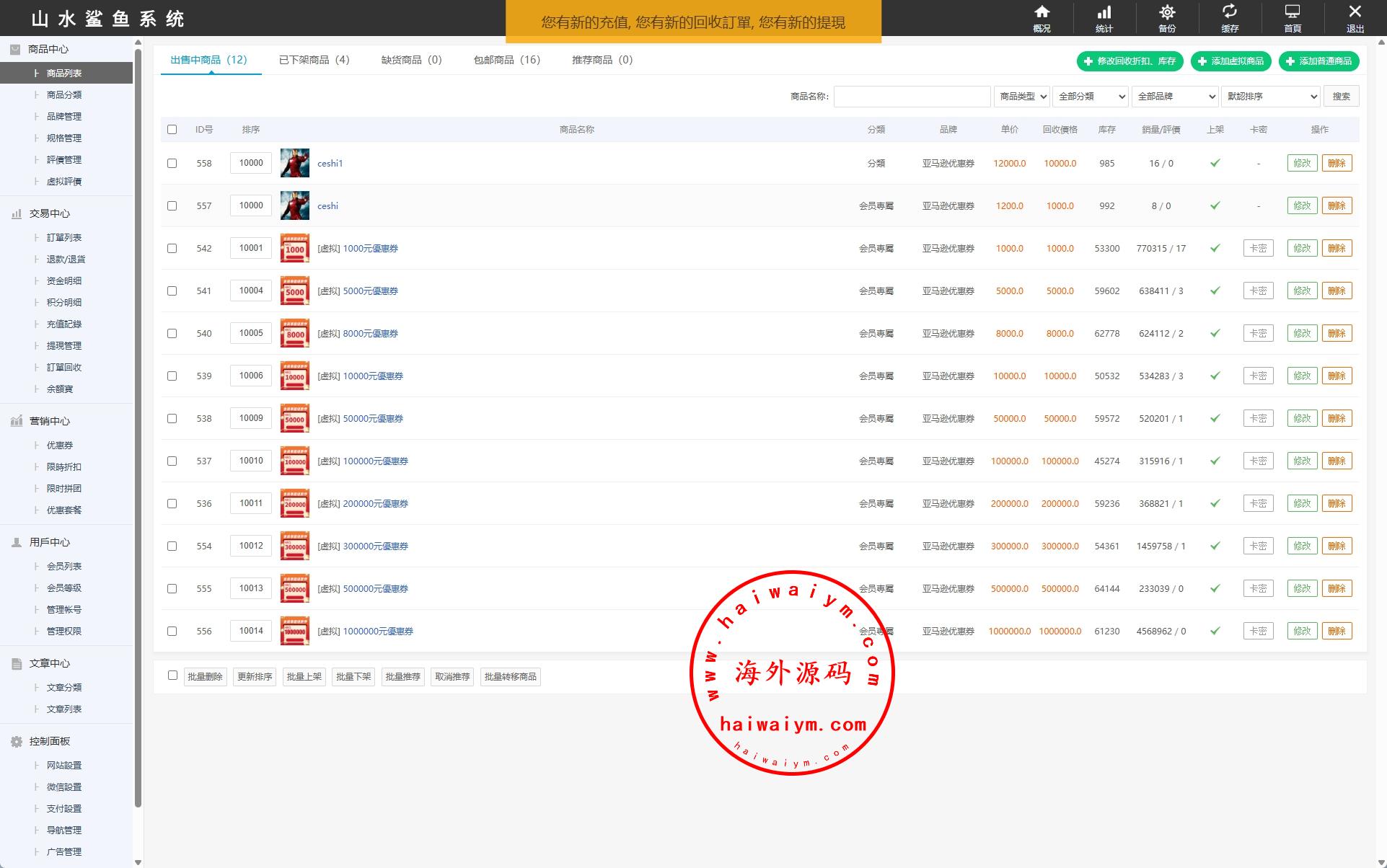Viewport: 1387px width, 868px height.
Task: Expand the 全部品牌 brand dropdown
Action: 1174,97
